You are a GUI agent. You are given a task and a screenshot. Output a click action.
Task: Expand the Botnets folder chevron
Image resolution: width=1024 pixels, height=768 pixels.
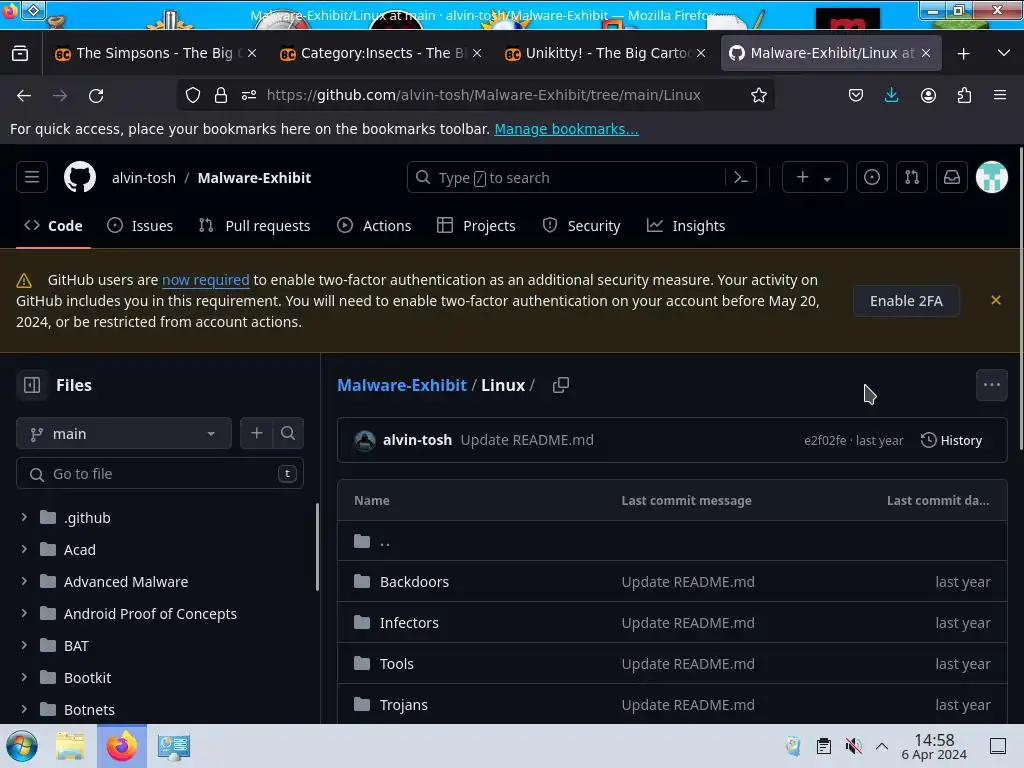tap(24, 709)
